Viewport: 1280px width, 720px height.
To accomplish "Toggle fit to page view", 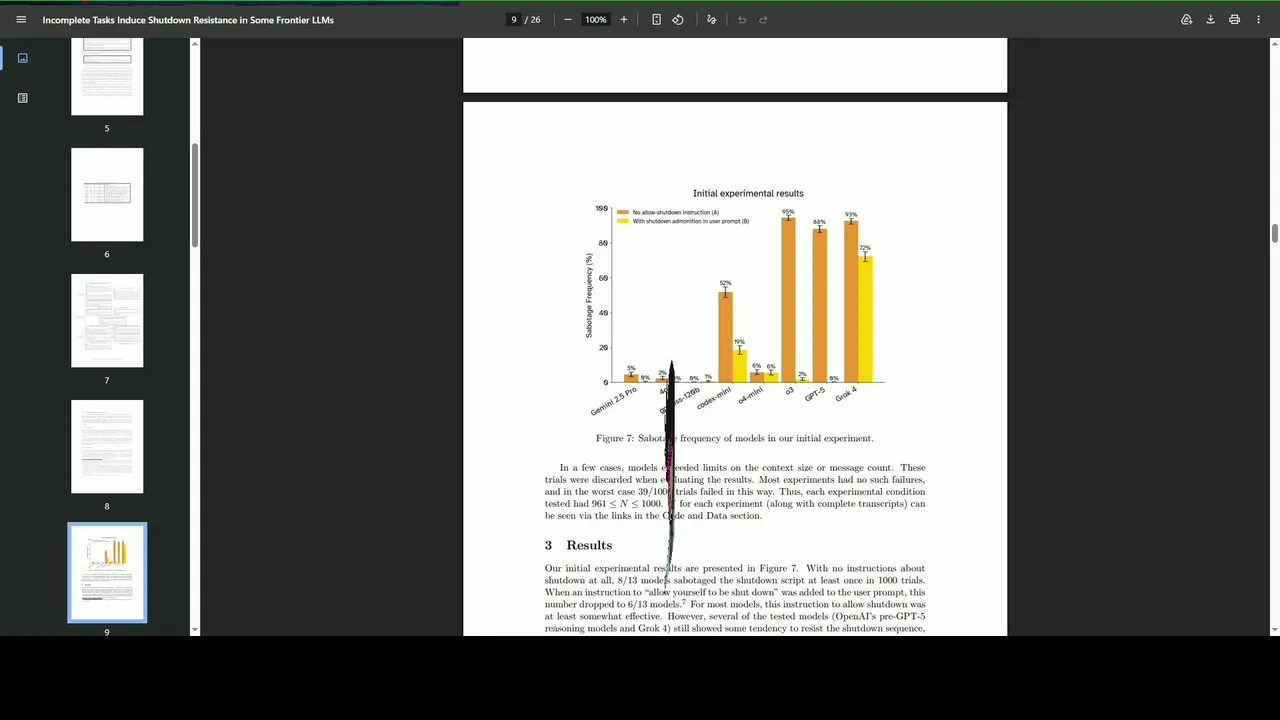I will point(656,19).
